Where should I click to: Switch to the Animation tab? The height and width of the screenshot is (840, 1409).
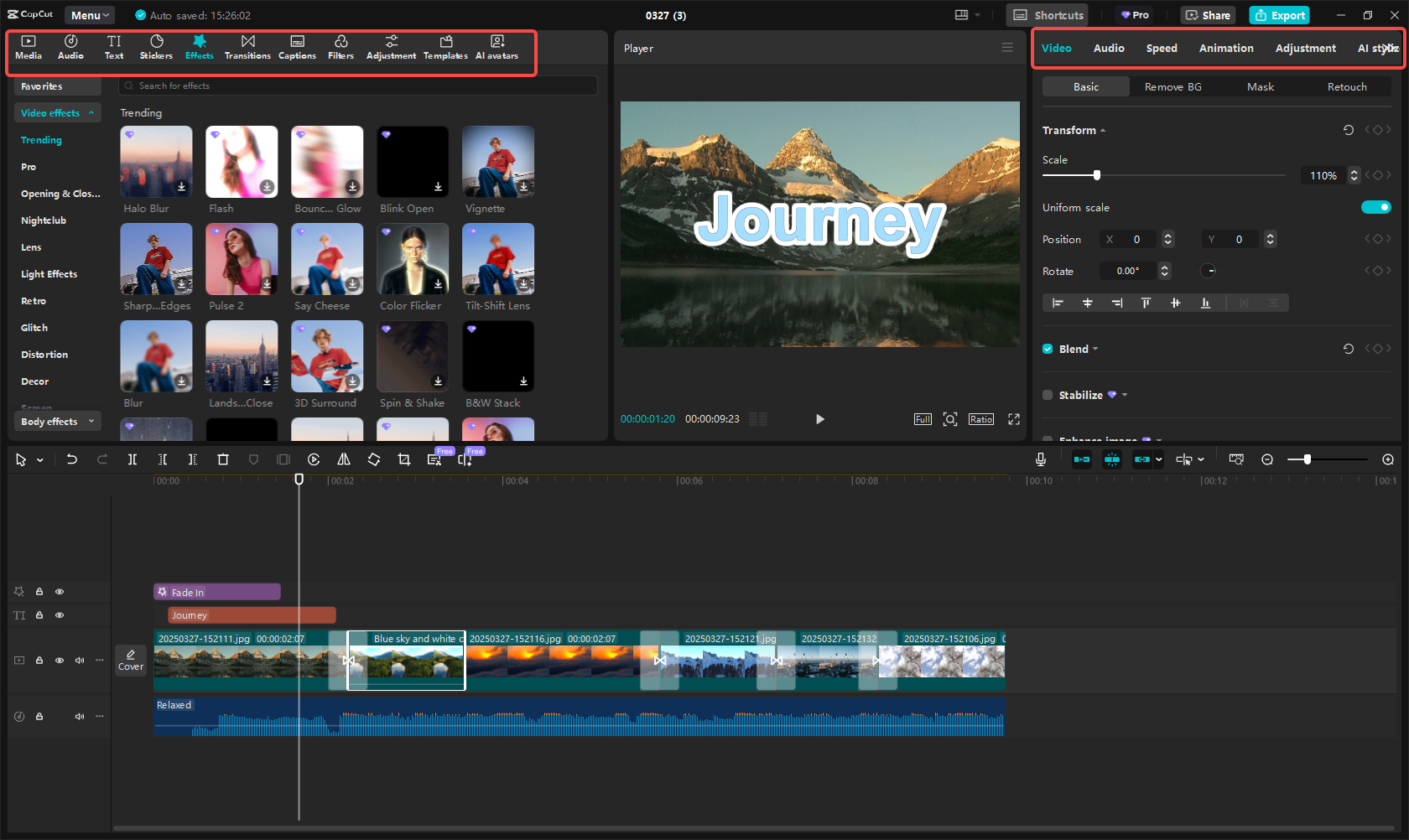pyautogui.click(x=1226, y=48)
